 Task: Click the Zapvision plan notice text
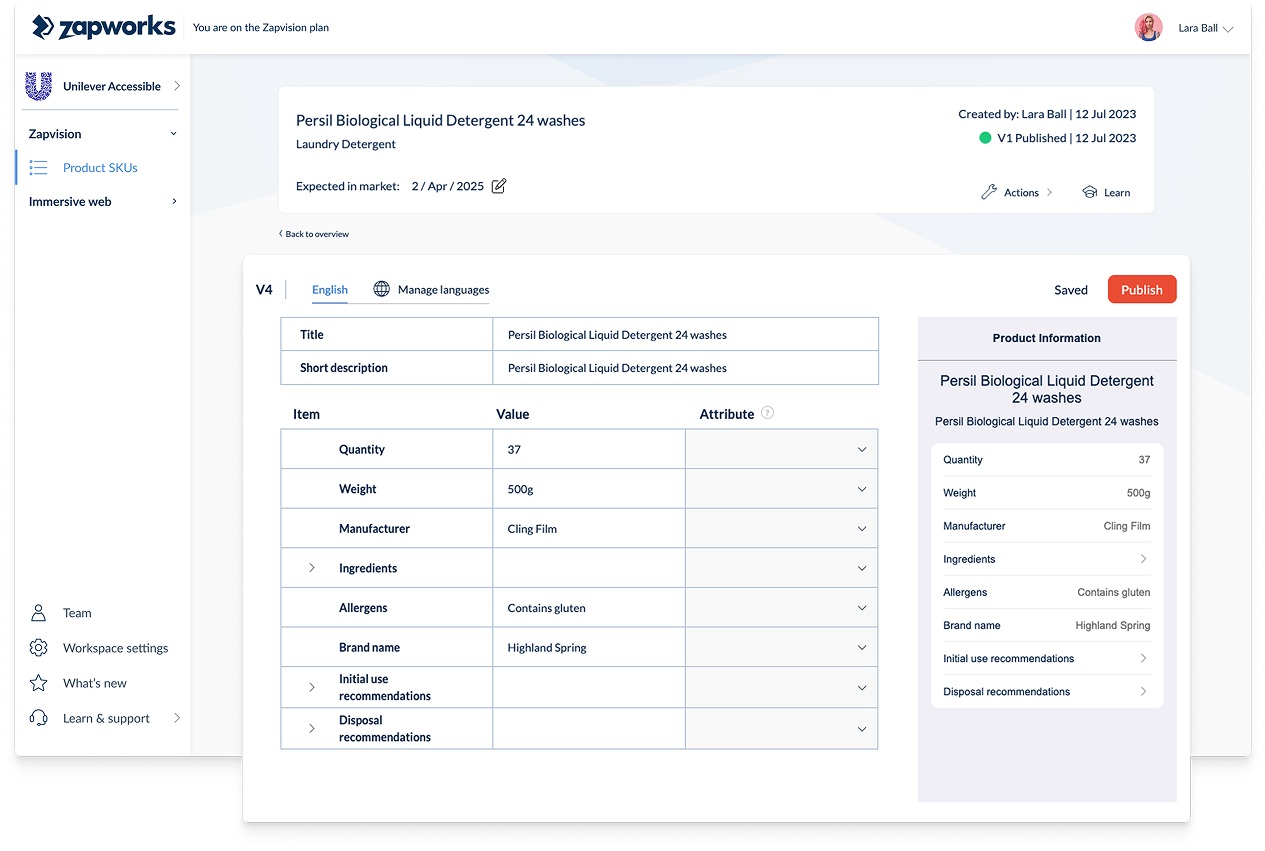click(261, 28)
